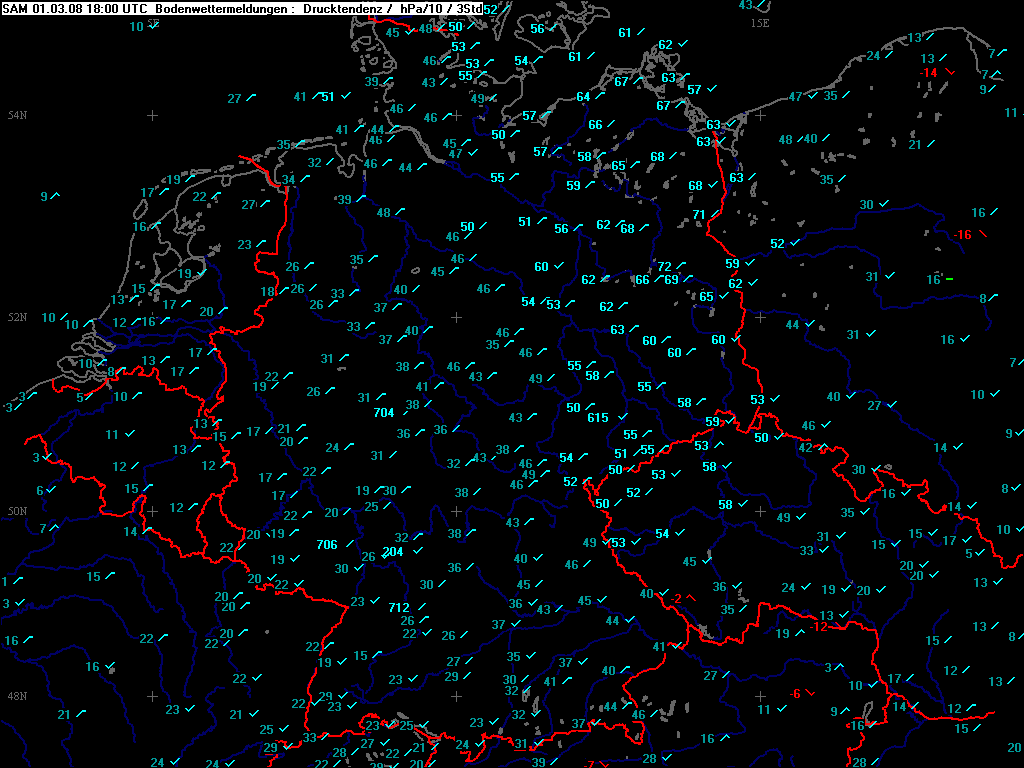
Task: Click the 54N latitude label
Action: [x=17, y=116]
